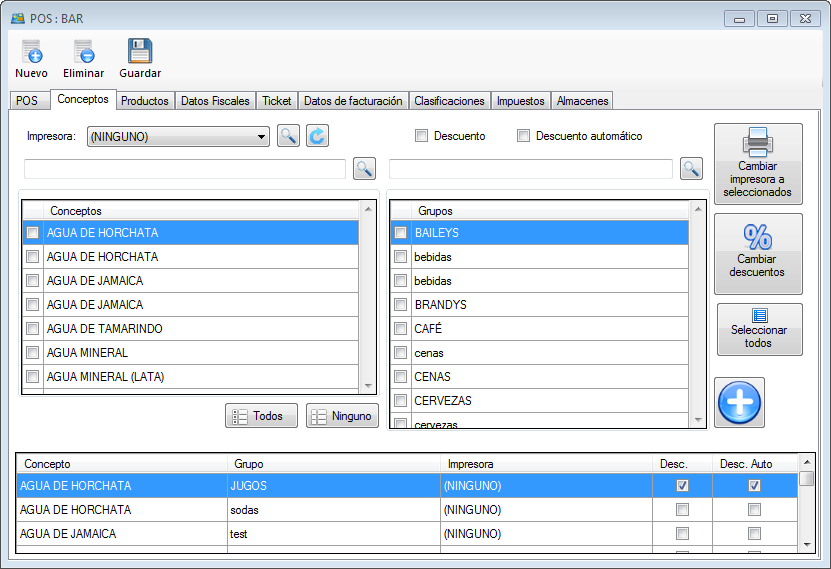Click the Desc. Auto column header
Viewport: 831px width, 569px height.
tap(755, 464)
